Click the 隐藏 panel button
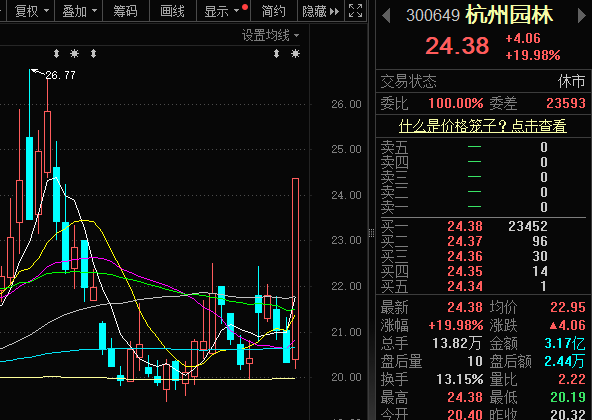 click(x=321, y=11)
